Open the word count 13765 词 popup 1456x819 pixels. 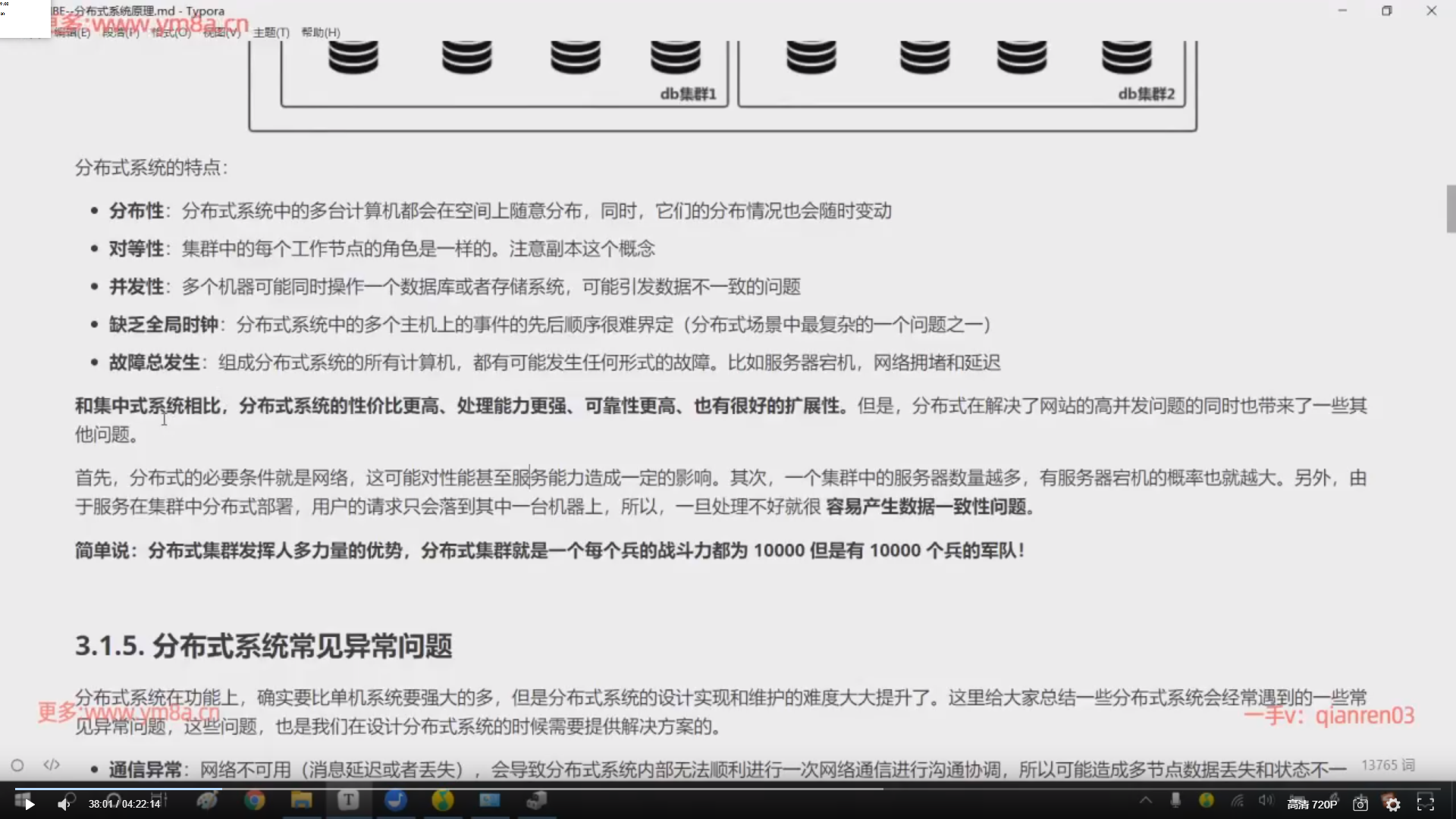coord(1388,764)
